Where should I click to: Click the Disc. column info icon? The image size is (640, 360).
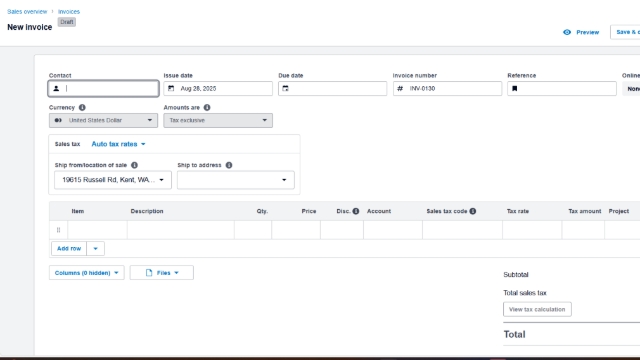(x=356, y=211)
